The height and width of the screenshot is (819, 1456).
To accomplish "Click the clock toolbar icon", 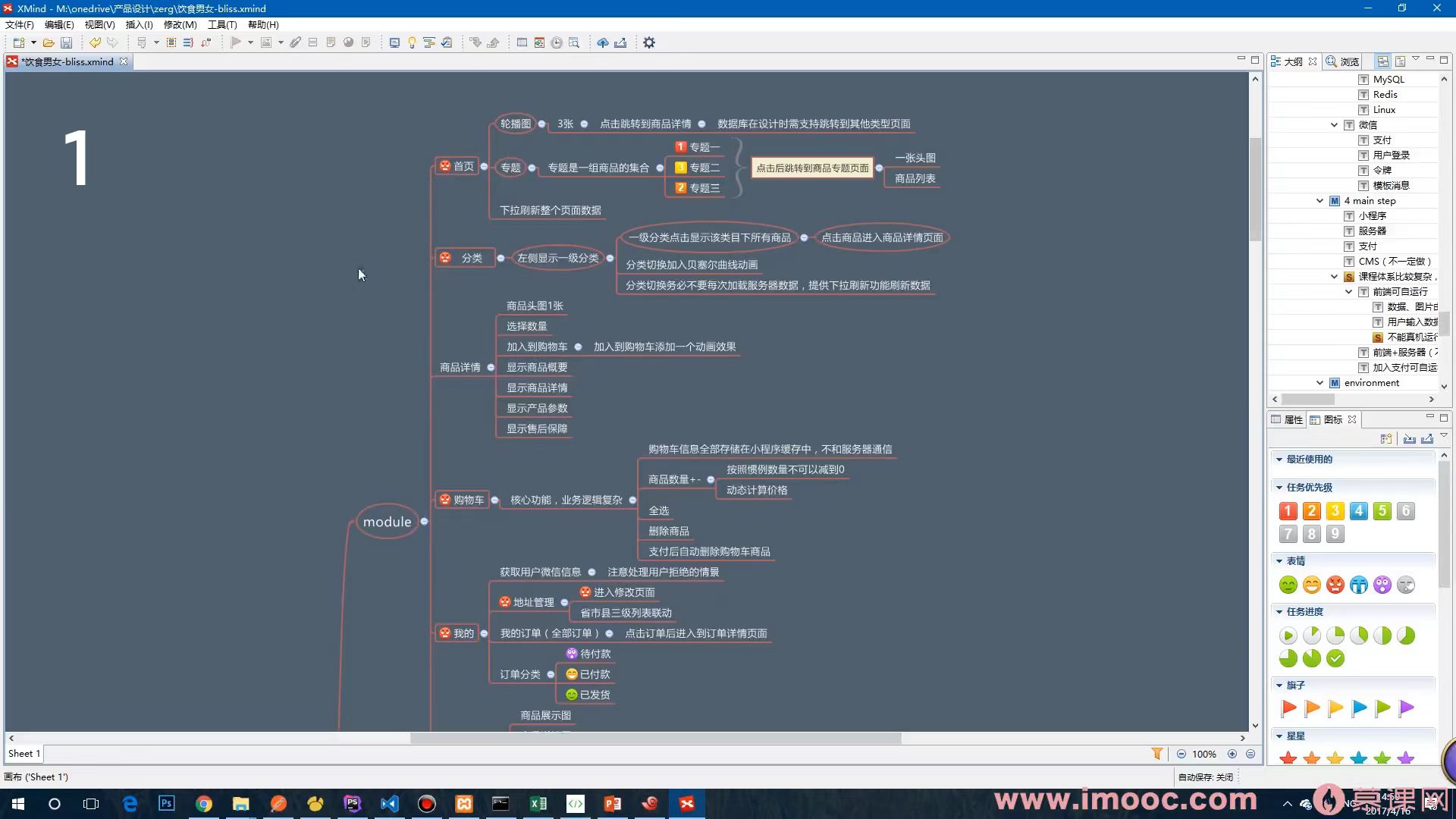I will point(557,42).
